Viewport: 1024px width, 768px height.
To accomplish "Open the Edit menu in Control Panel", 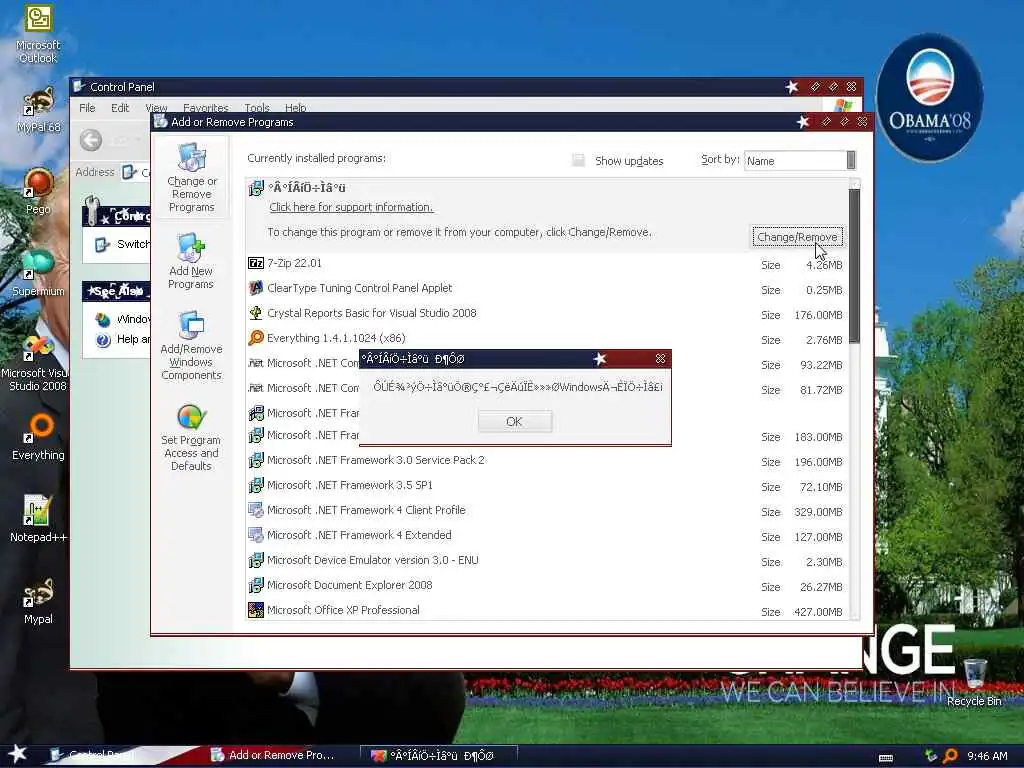I will click(120, 108).
